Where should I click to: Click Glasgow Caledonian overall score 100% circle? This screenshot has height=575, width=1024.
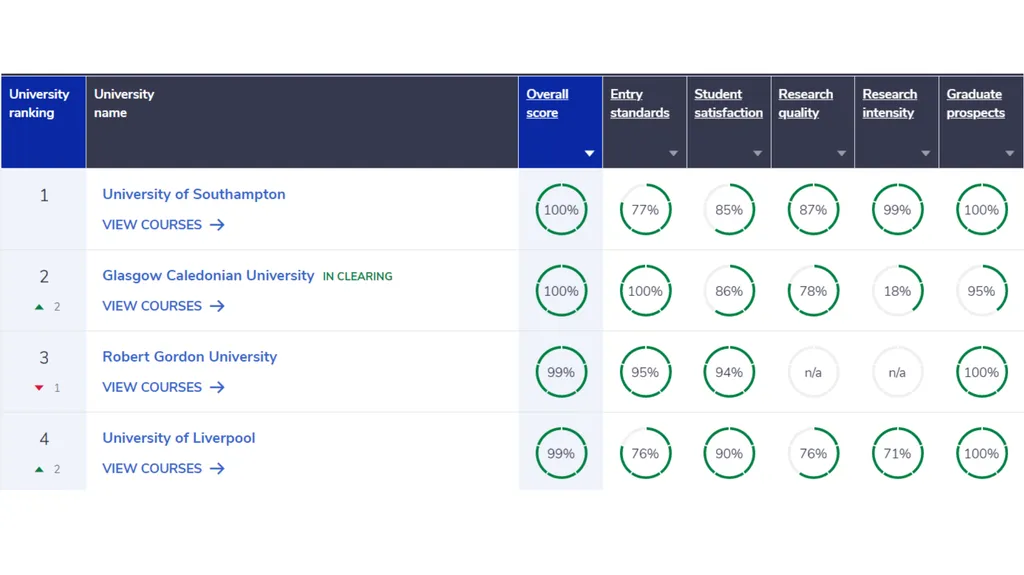pyautogui.click(x=561, y=291)
